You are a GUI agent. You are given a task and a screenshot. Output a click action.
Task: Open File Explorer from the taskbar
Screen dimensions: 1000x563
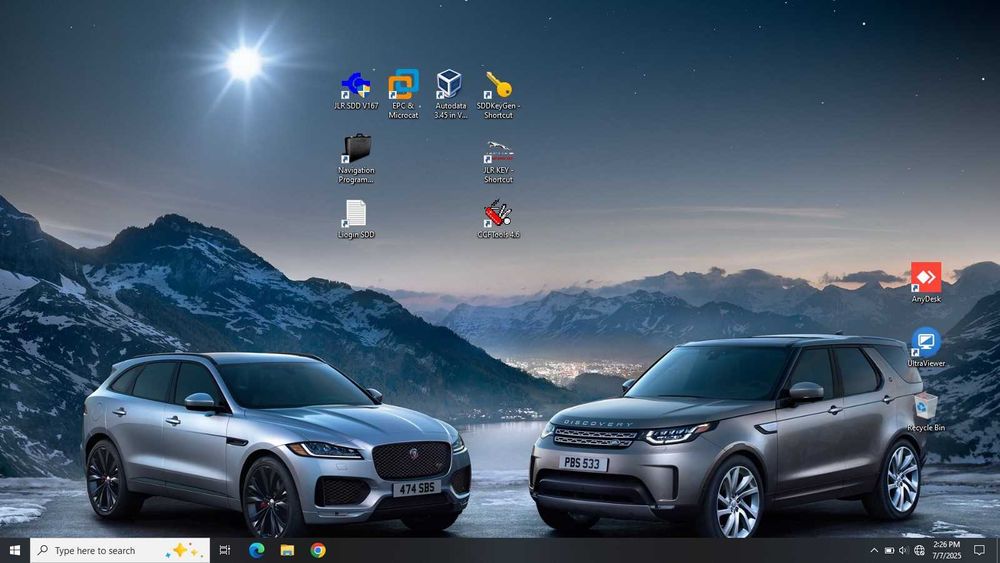pos(287,550)
